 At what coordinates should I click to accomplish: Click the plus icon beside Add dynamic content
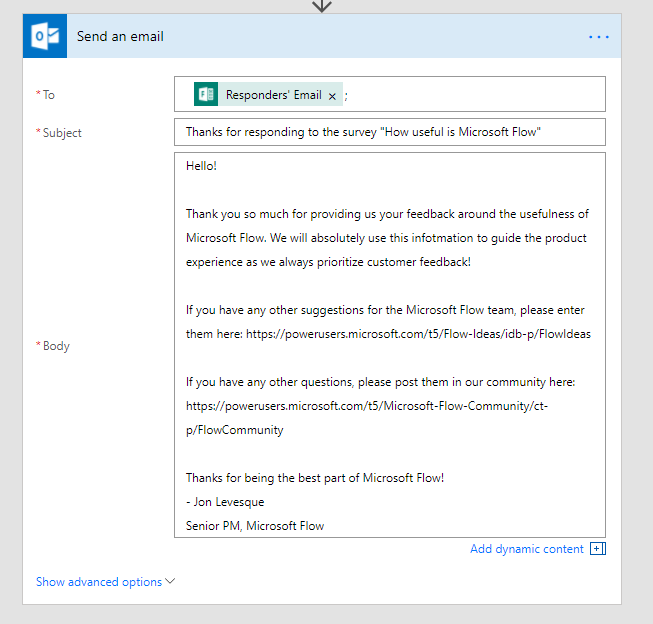coord(598,549)
